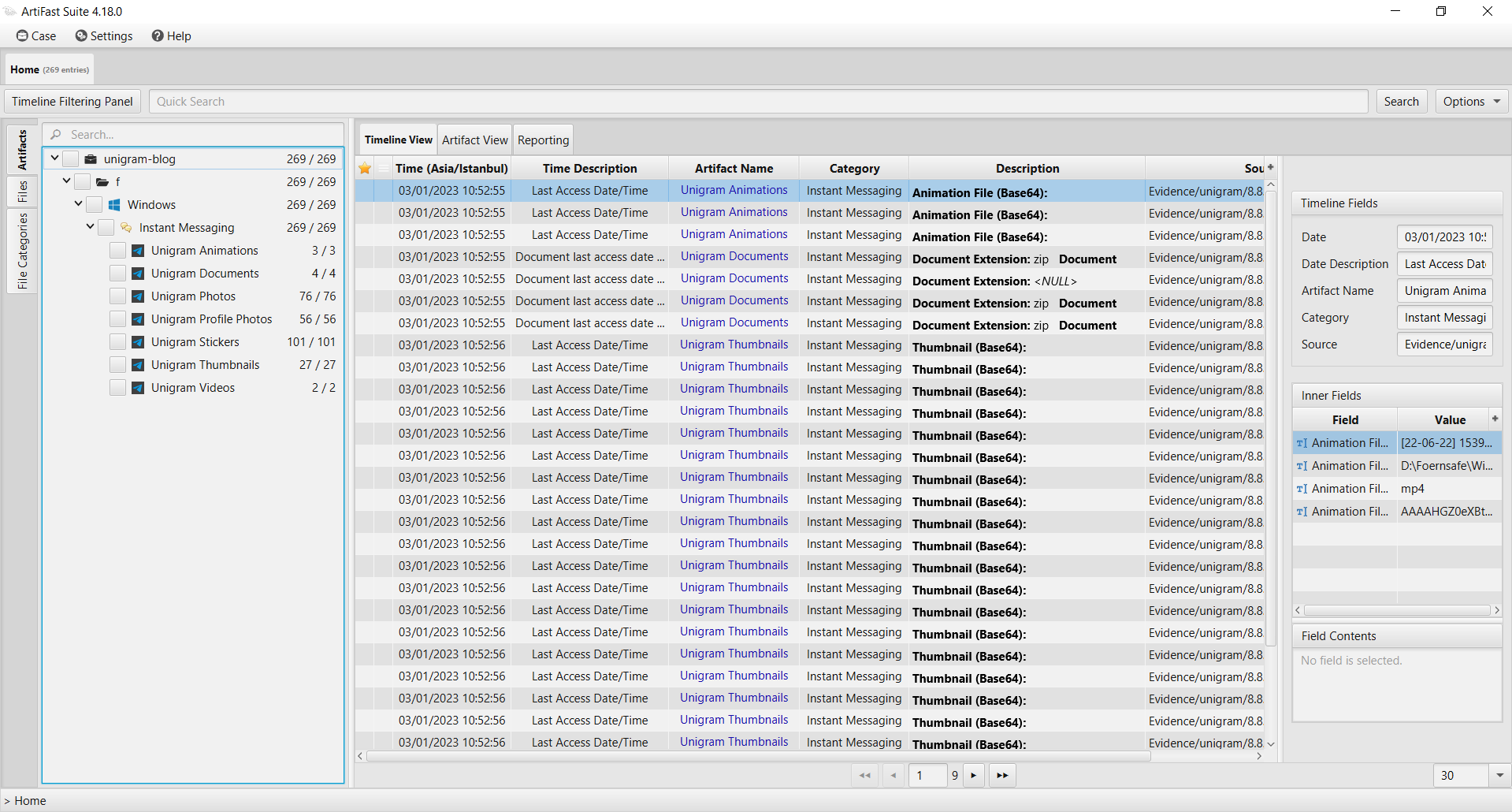Click the Search button
This screenshot has width=1512, height=812.
(1401, 102)
